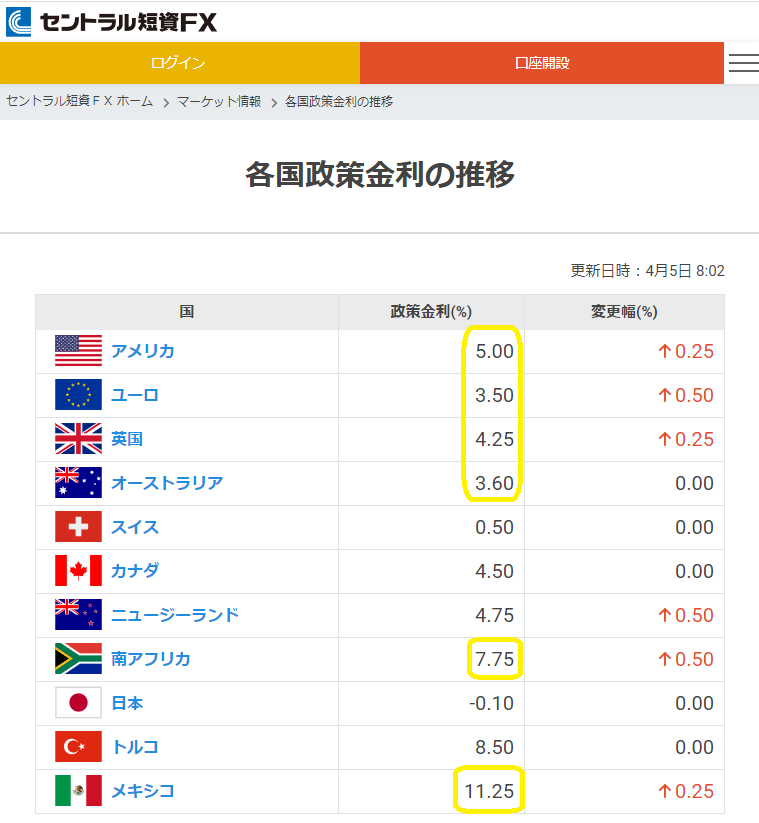Select Japan's policy rate -0.10
Viewport: 759px width, 823px height.
(491, 703)
